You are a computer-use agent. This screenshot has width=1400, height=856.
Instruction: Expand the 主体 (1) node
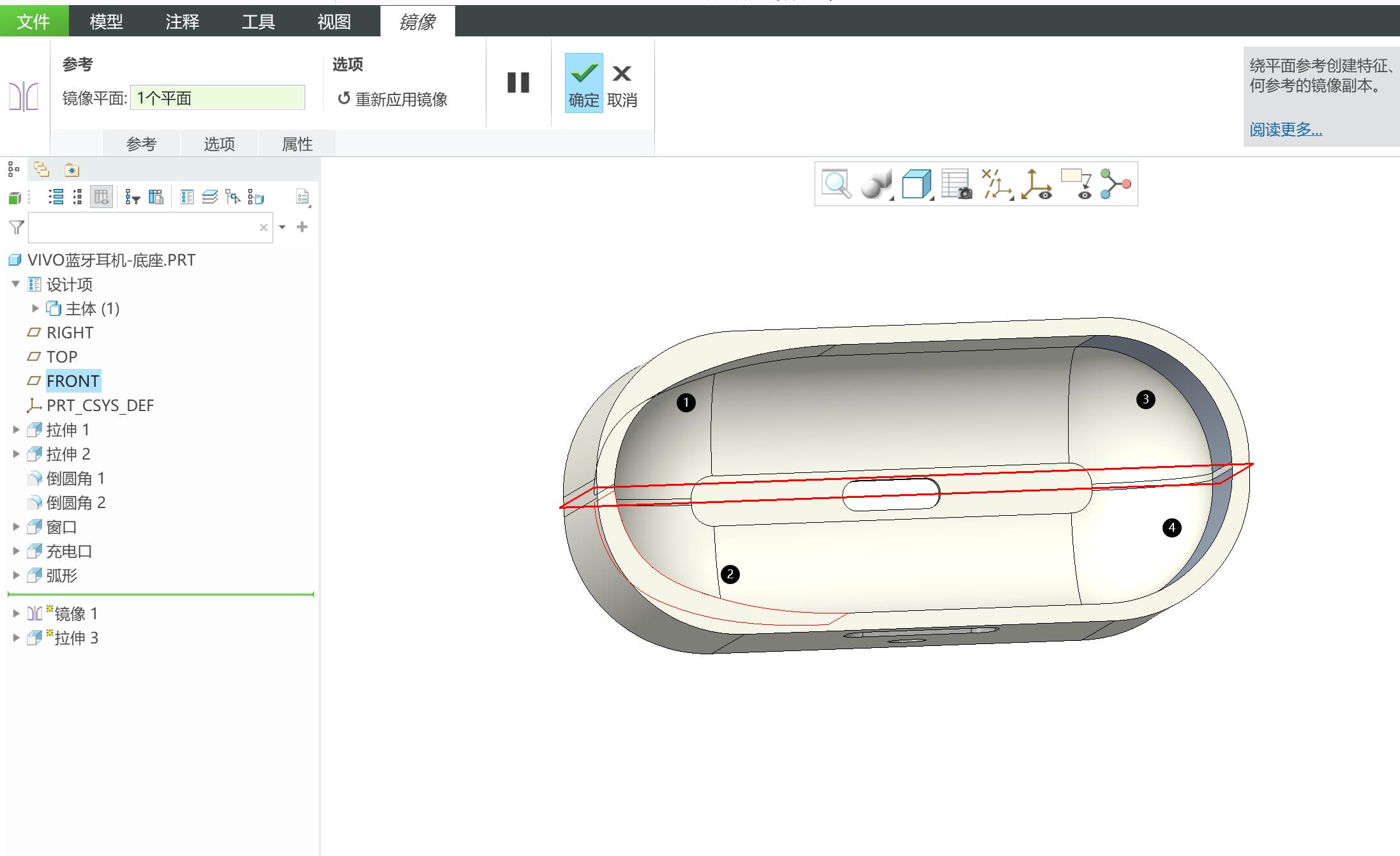pyautogui.click(x=36, y=308)
